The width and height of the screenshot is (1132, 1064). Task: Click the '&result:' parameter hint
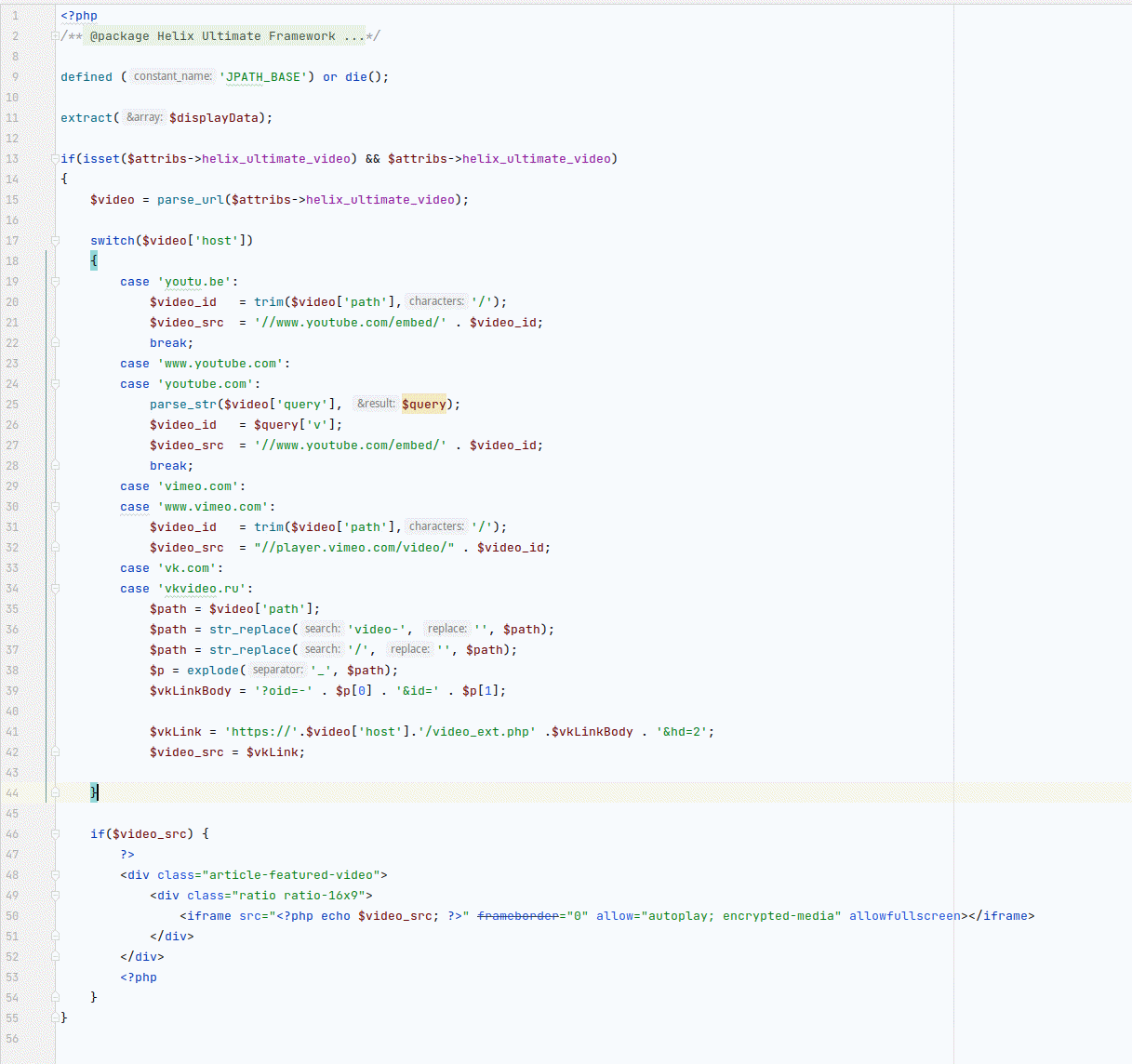pyautogui.click(x=376, y=404)
